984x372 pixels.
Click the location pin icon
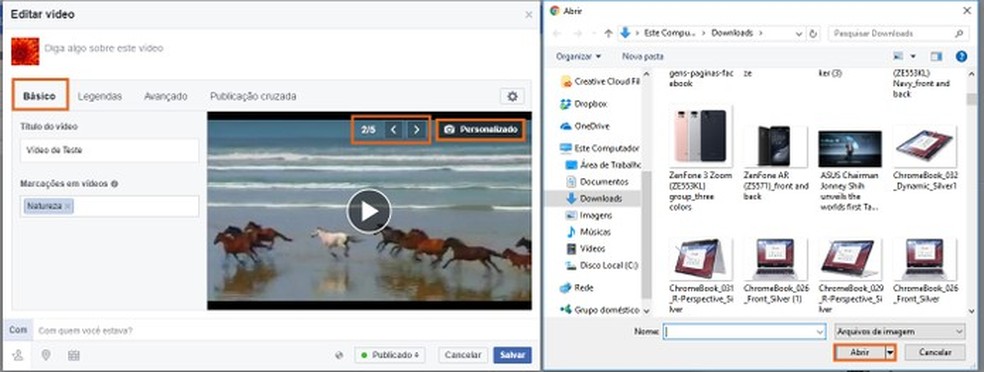[46, 356]
